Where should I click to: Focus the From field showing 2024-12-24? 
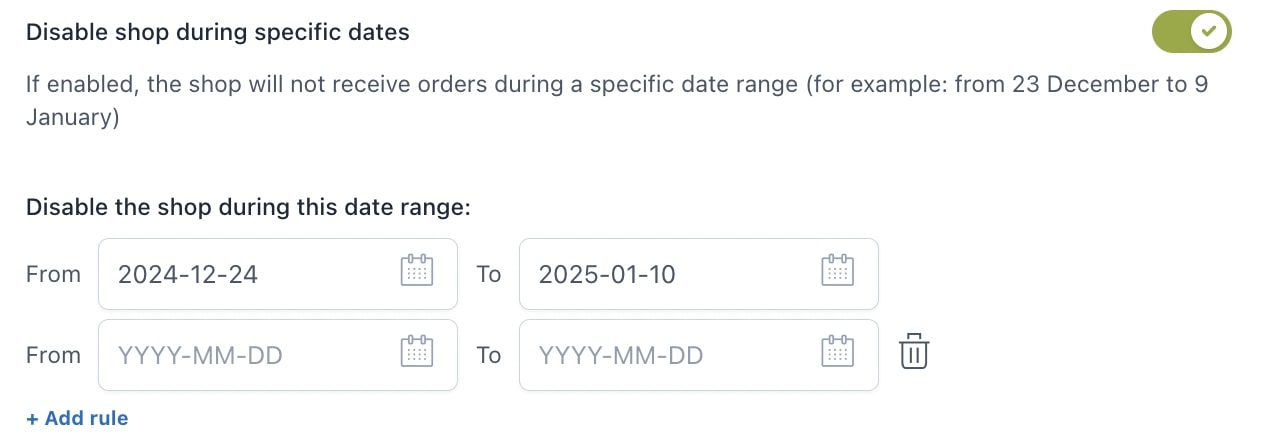point(278,274)
